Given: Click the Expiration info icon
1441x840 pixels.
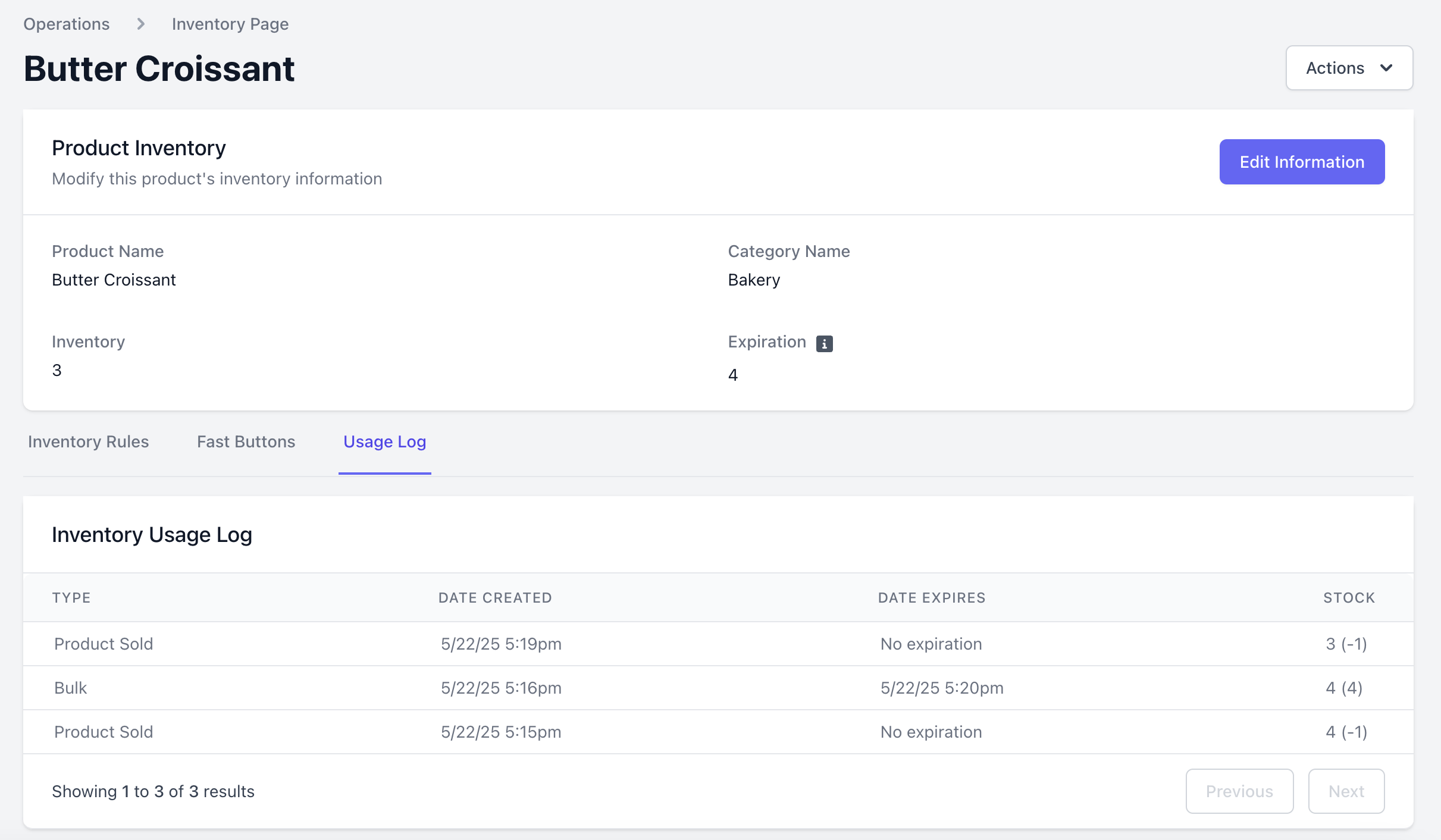Looking at the screenshot, I should [824, 343].
